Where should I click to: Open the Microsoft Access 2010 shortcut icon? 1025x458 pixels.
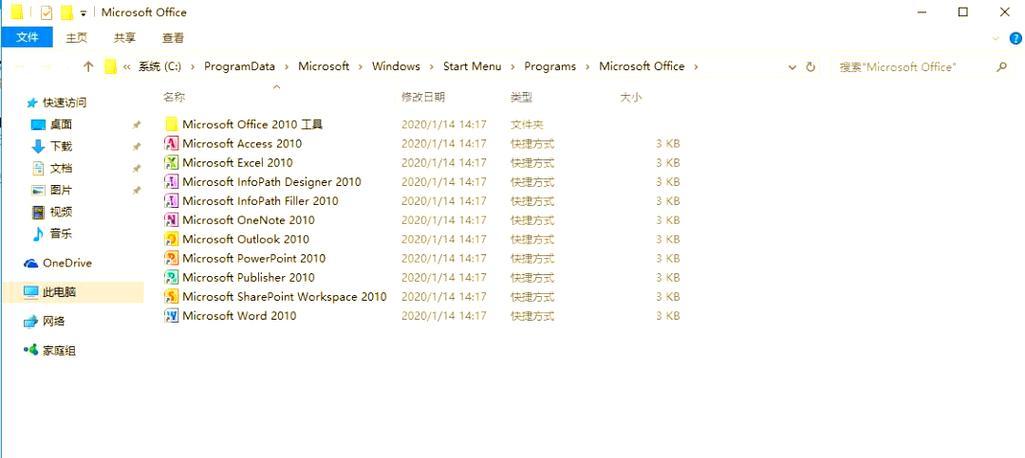pyautogui.click(x=171, y=144)
